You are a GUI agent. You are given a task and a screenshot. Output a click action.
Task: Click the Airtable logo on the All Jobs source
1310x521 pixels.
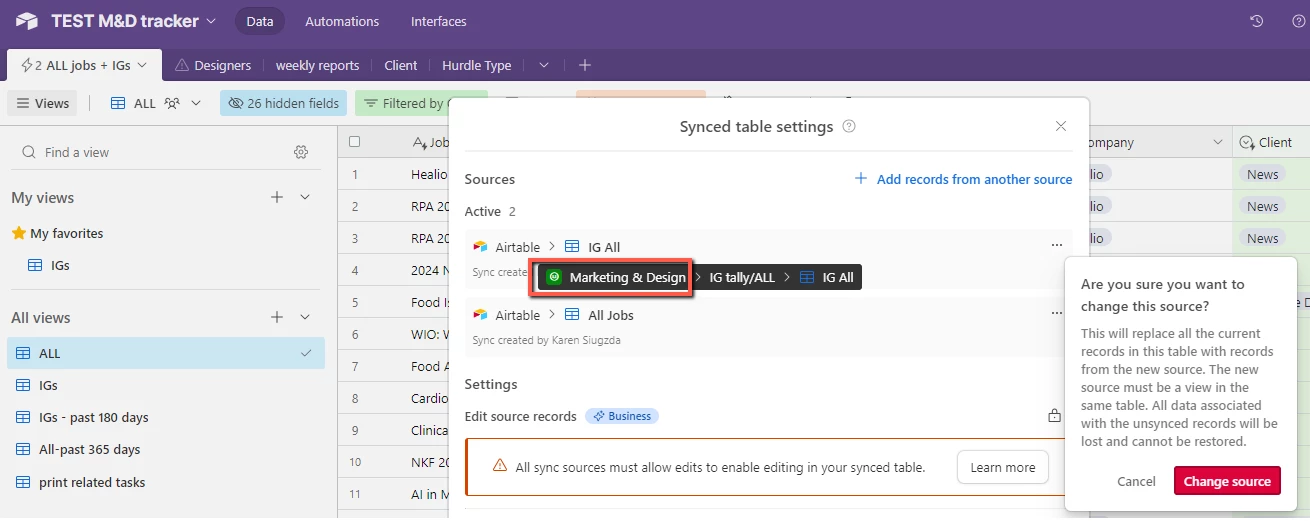(480, 315)
